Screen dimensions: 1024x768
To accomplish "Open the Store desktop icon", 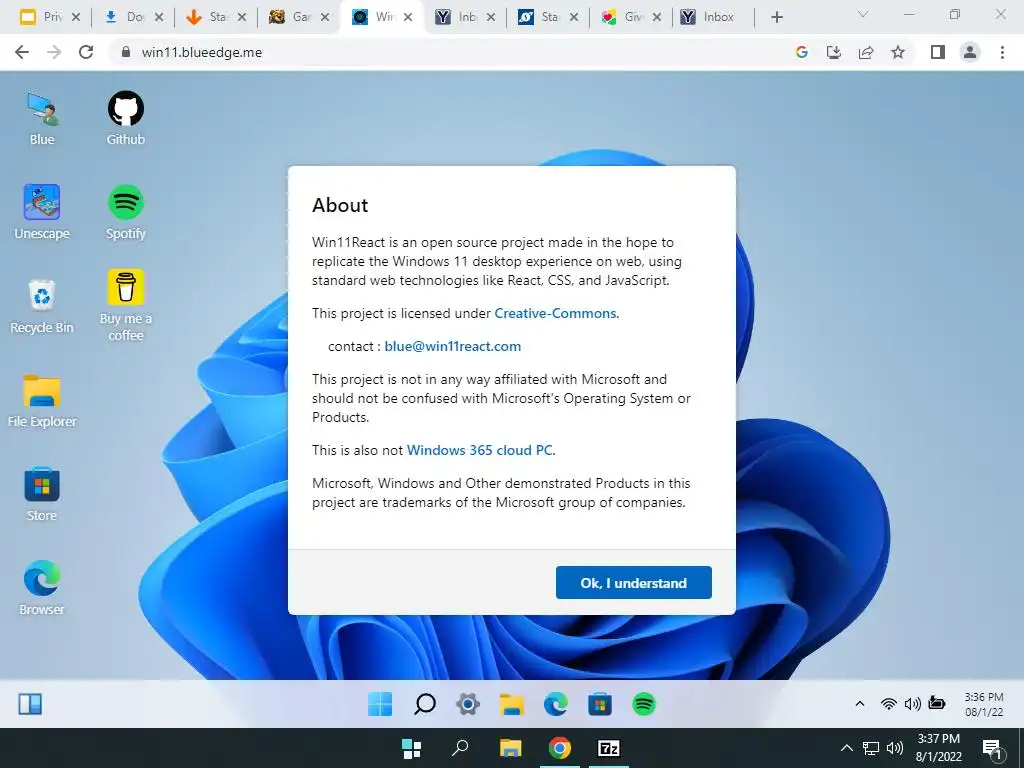I will click(42, 494).
